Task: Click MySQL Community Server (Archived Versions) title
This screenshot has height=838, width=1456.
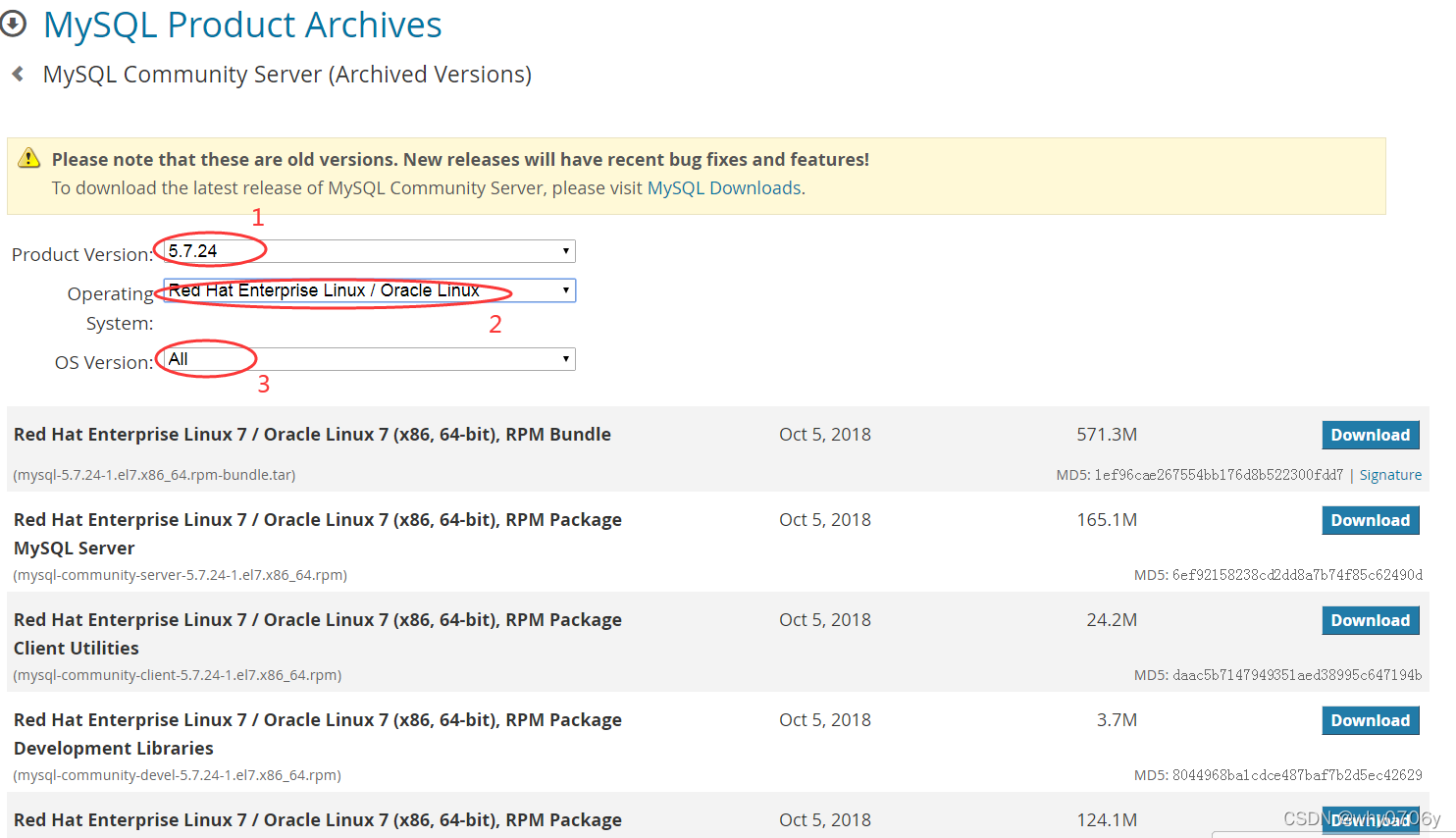Action: point(287,75)
